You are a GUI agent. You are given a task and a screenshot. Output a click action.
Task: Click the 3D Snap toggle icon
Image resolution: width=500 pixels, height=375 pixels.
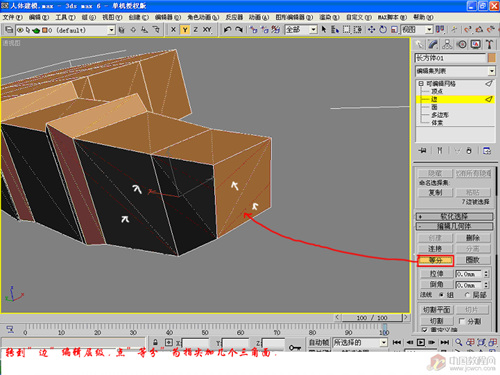pos(468,30)
